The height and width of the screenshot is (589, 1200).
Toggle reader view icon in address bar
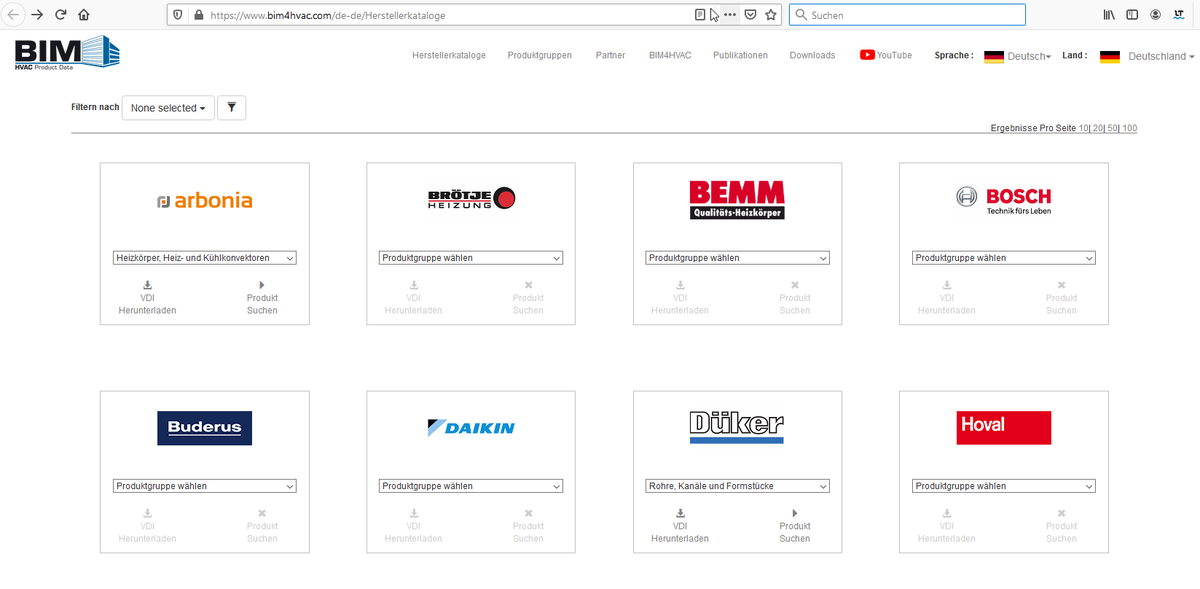pos(700,15)
